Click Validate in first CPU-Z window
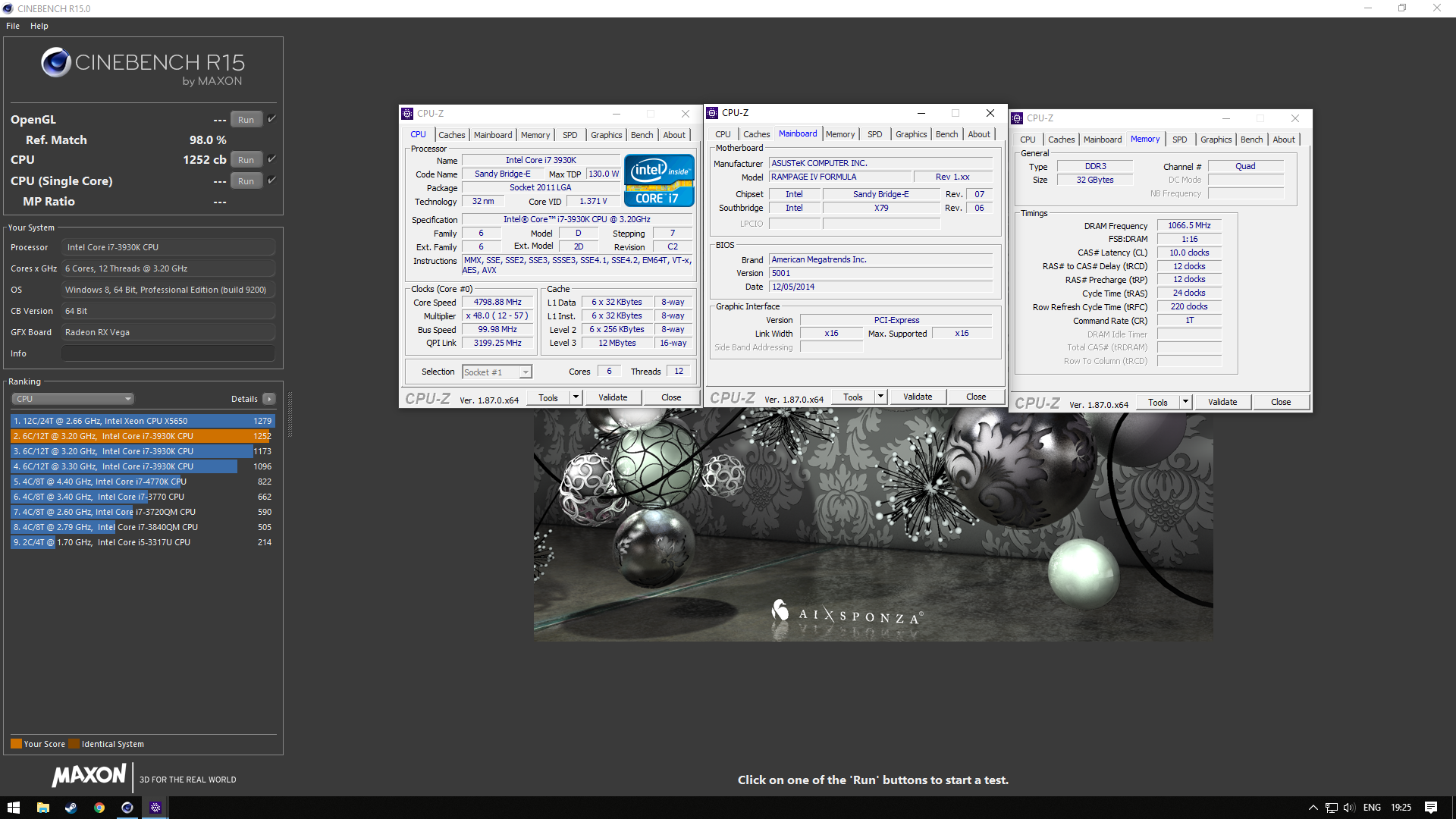Viewport: 1456px width, 819px height. click(613, 397)
